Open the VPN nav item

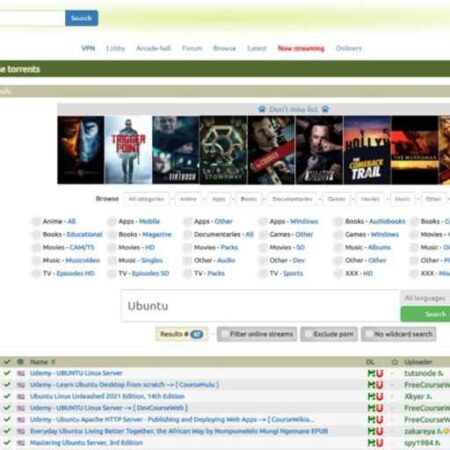coord(88,48)
